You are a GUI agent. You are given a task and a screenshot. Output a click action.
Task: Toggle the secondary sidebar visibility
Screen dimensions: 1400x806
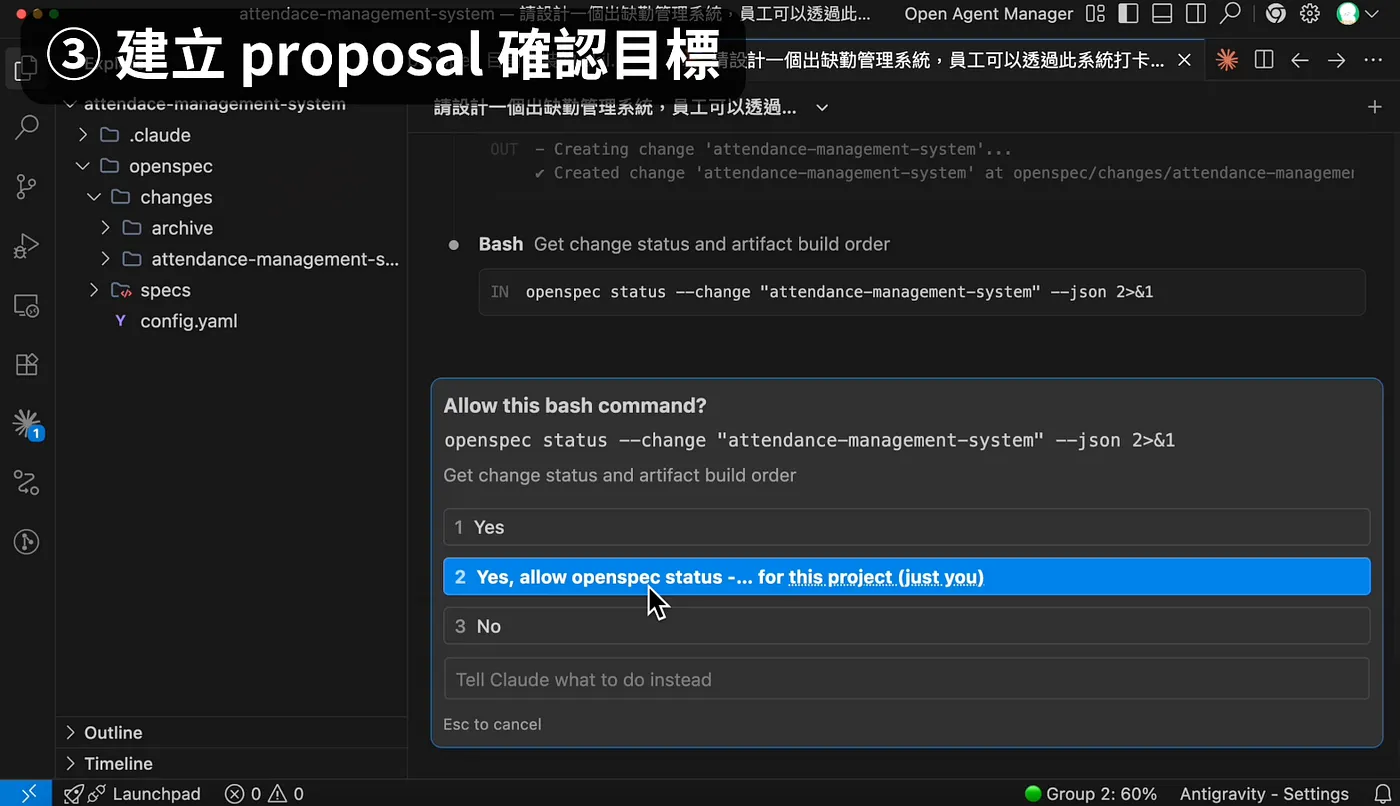[1196, 14]
